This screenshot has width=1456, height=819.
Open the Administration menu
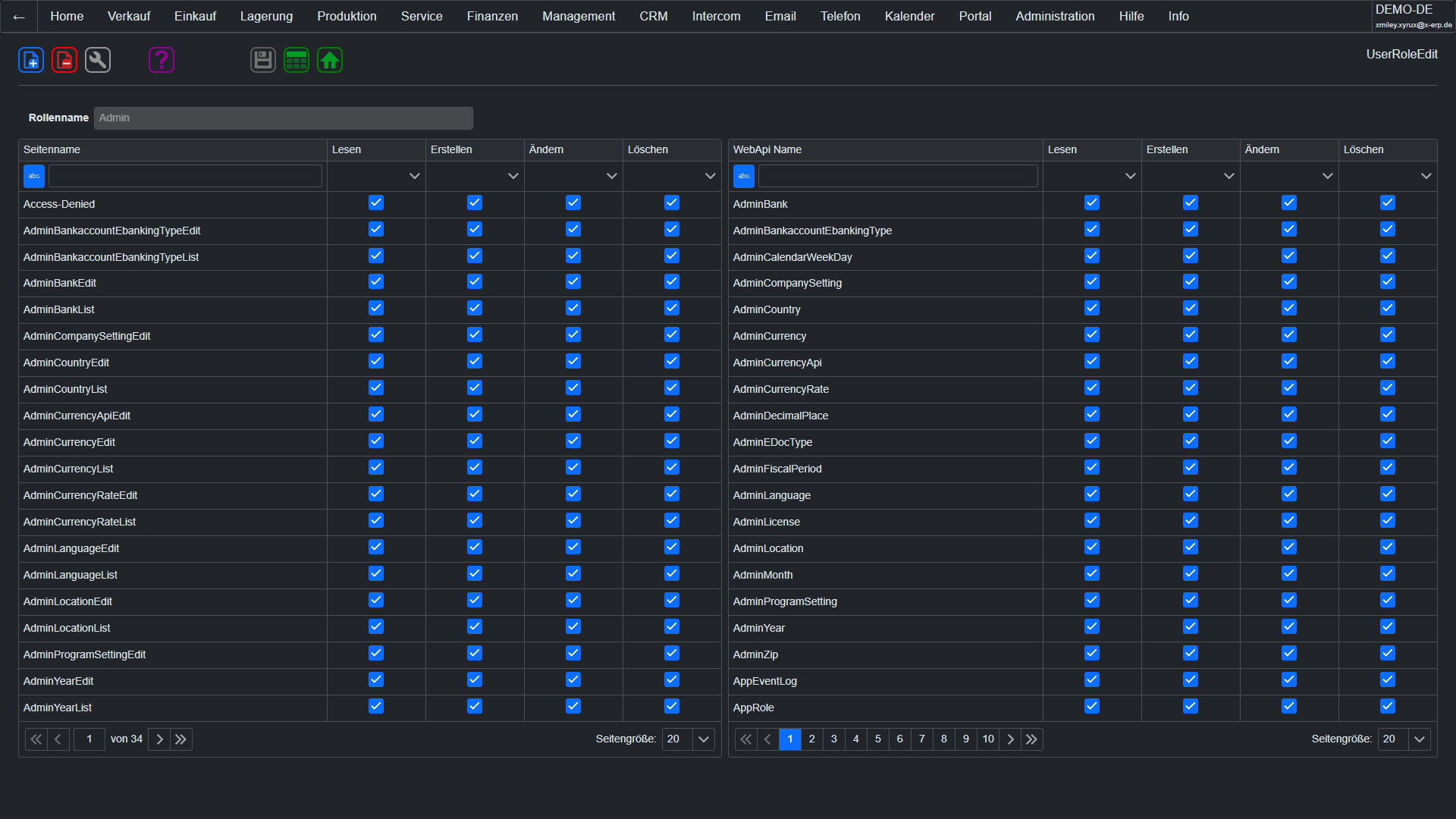point(1055,17)
